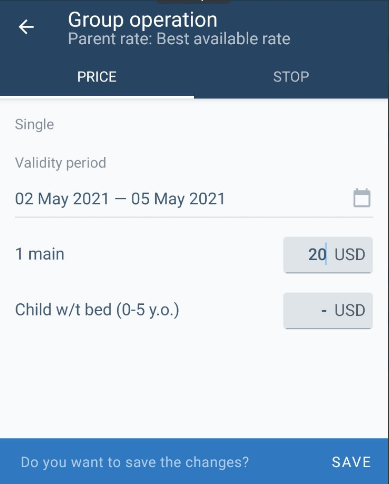Click USD currency beside the 20 value
This screenshot has height=484, width=389.
point(350,255)
